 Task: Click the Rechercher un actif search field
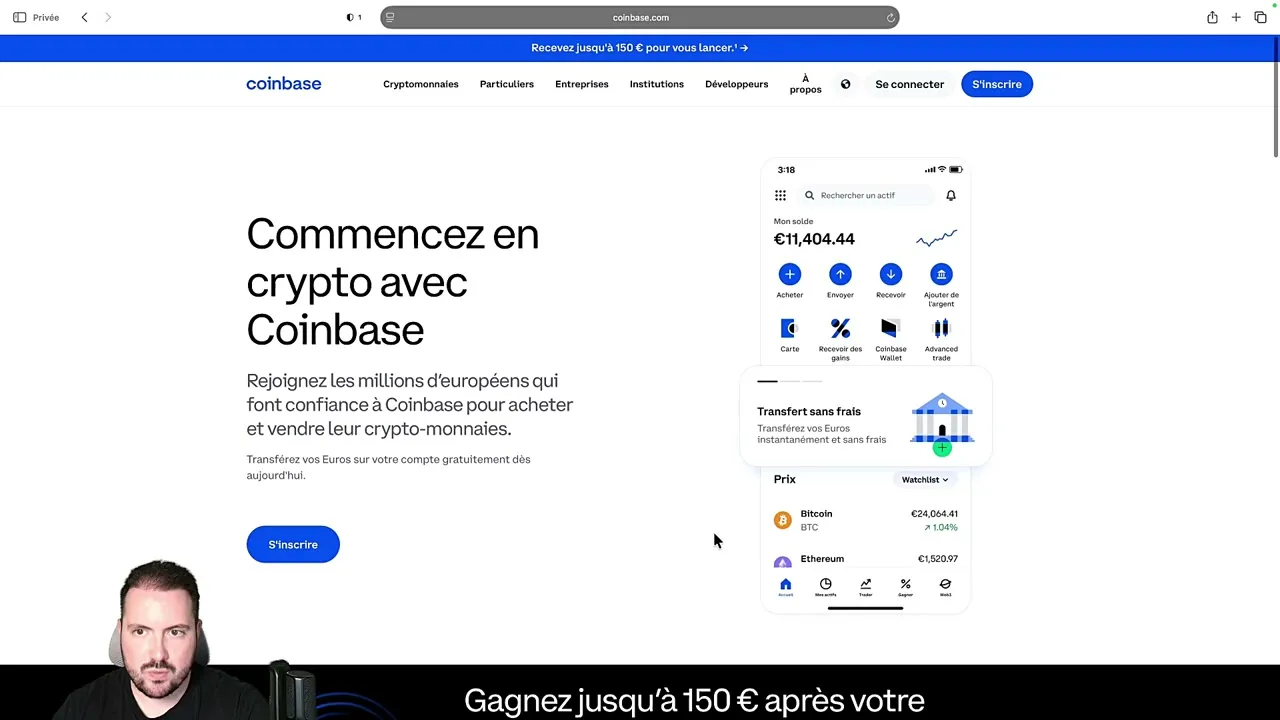(858, 195)
